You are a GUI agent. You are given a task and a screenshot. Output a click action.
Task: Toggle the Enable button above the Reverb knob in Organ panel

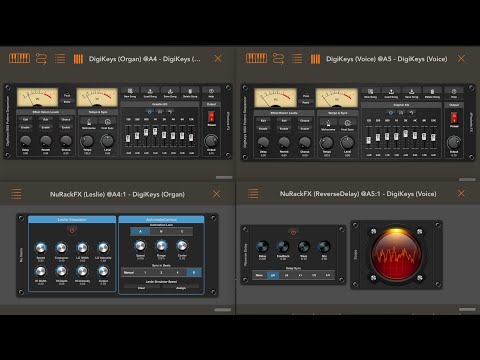point(46,127)
